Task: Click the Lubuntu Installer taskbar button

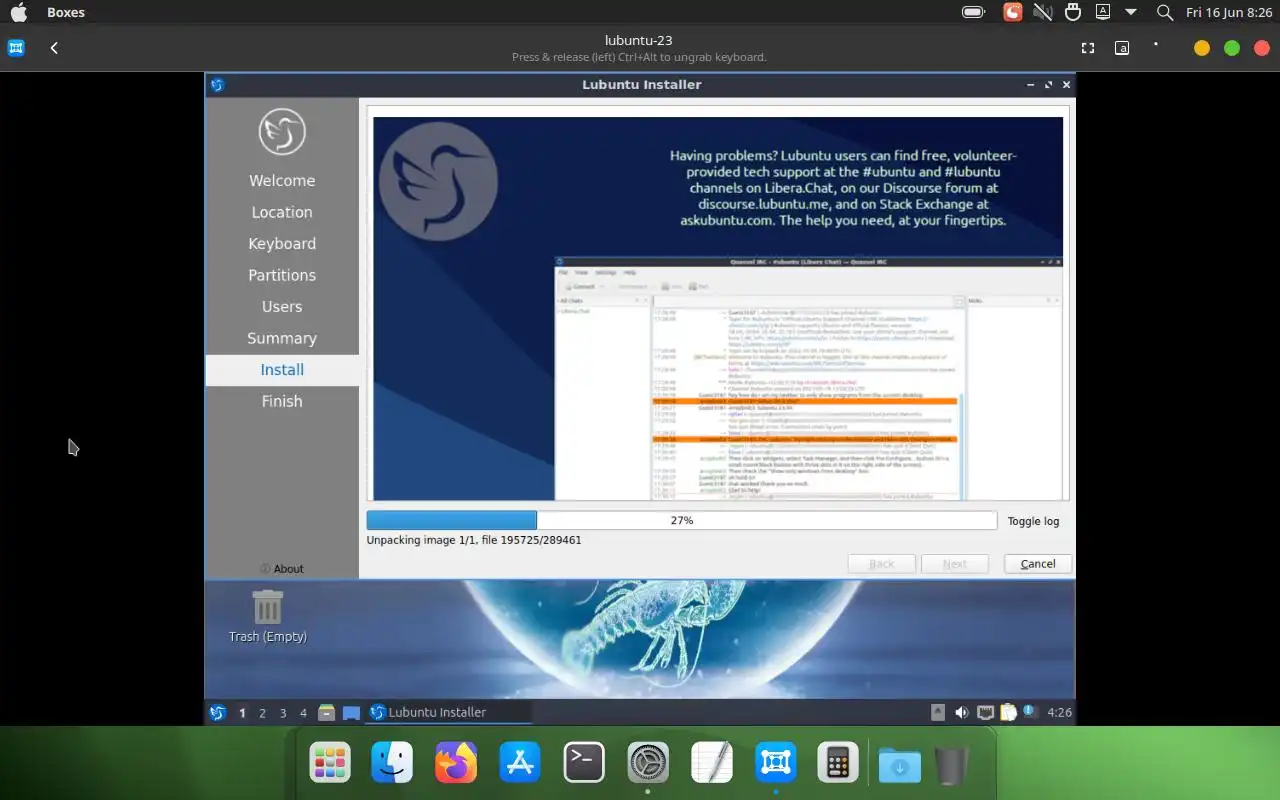Action: [448, 713]
